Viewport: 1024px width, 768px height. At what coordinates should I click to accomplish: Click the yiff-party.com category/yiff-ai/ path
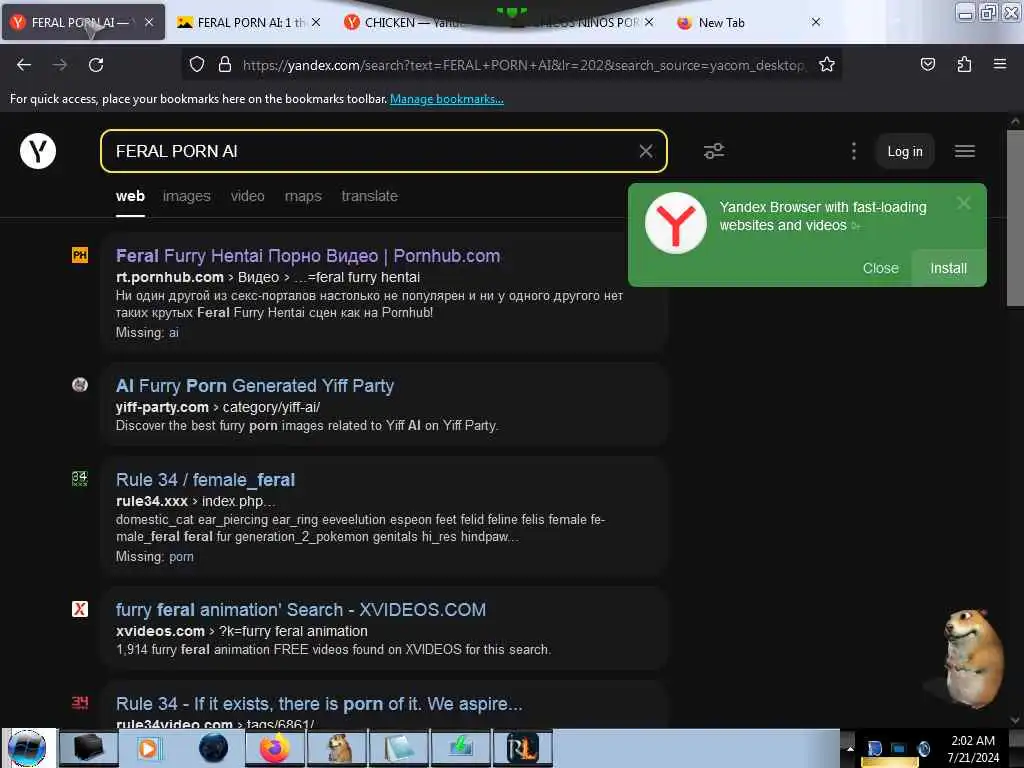tap(217, 407)
